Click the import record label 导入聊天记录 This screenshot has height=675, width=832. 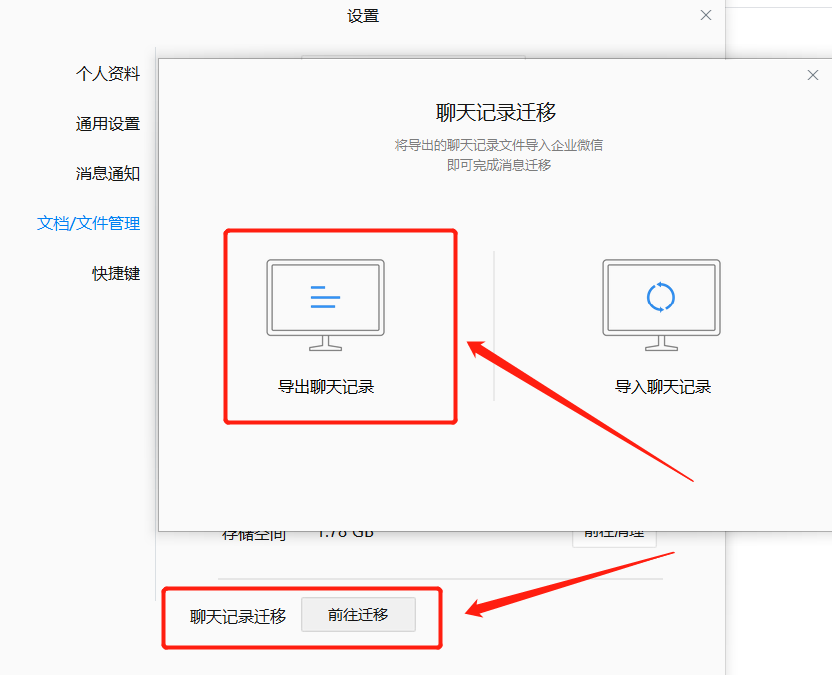tap(660, 388)
